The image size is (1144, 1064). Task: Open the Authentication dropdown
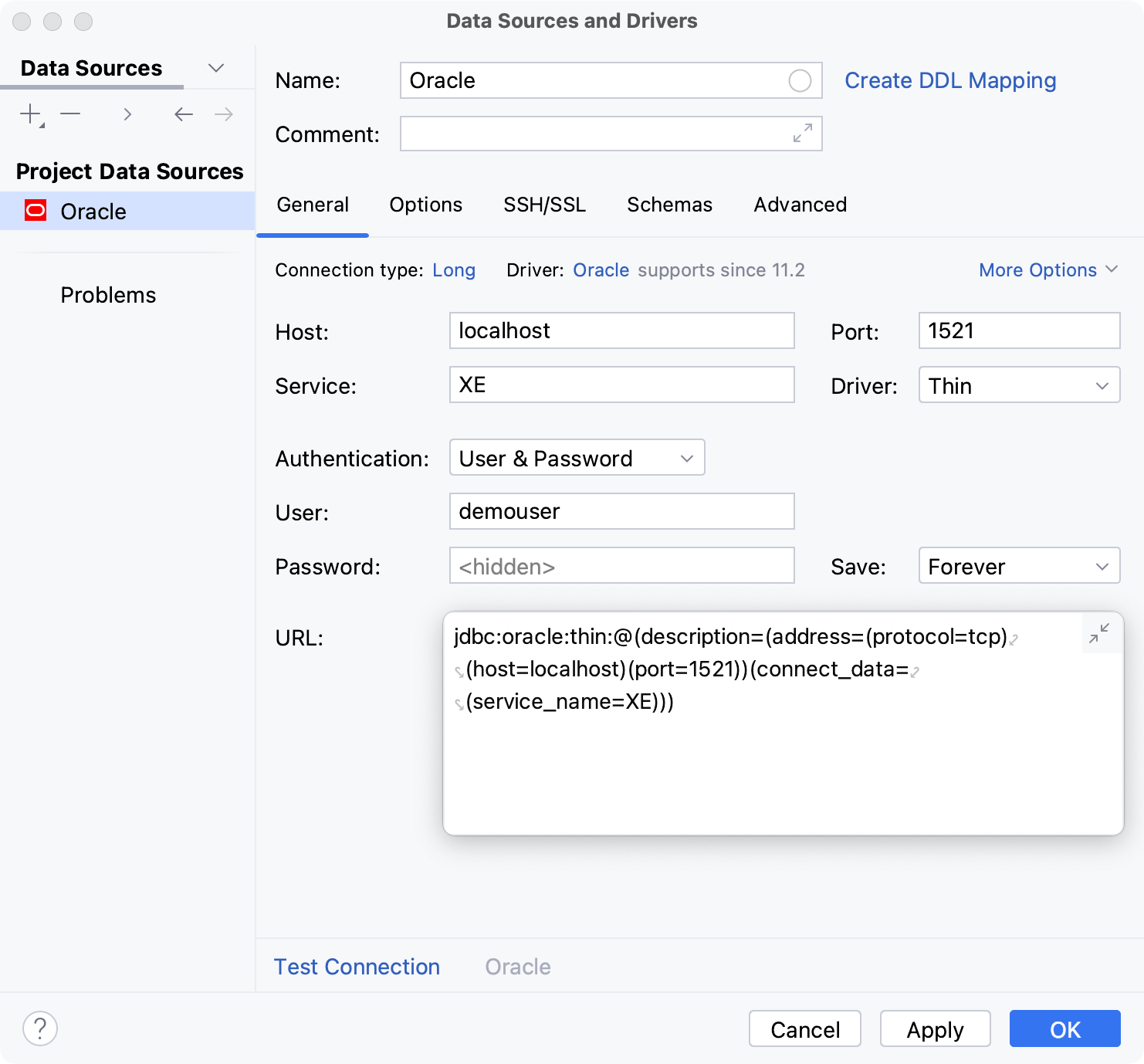(576, 457)
